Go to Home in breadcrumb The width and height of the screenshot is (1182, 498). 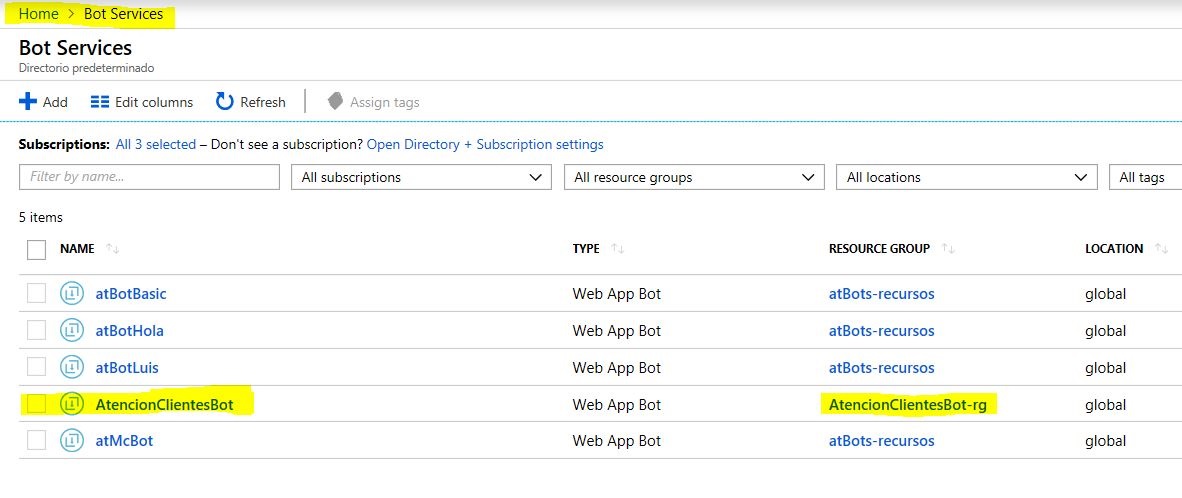point(38,14)
